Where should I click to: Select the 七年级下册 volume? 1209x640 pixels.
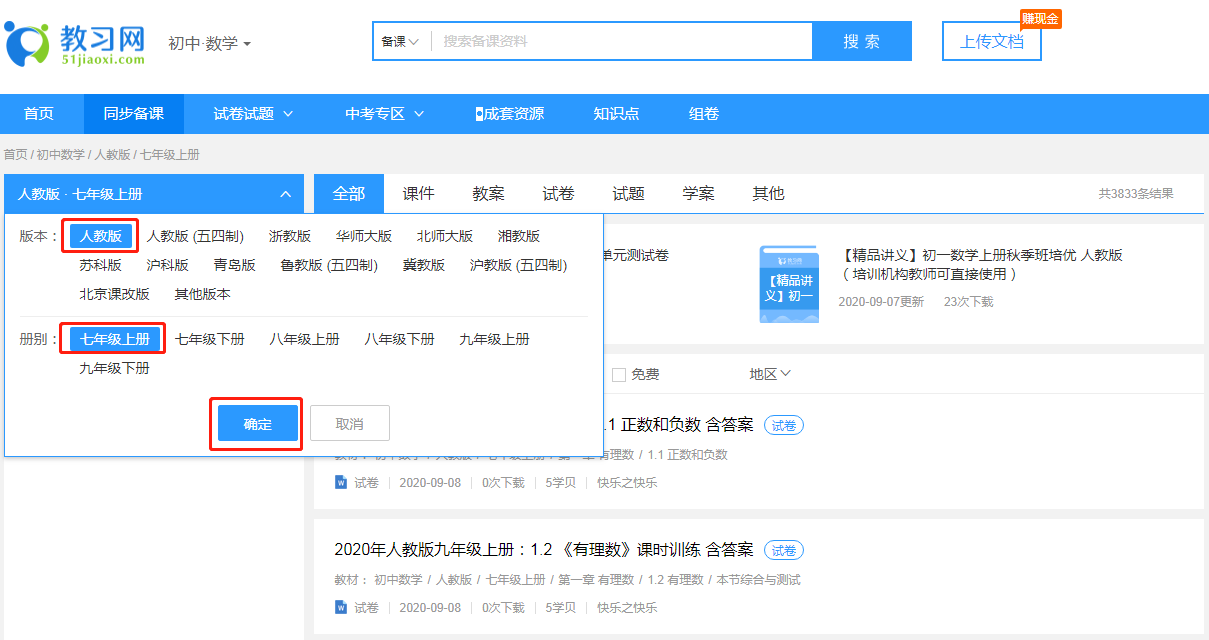coord(210,339)
